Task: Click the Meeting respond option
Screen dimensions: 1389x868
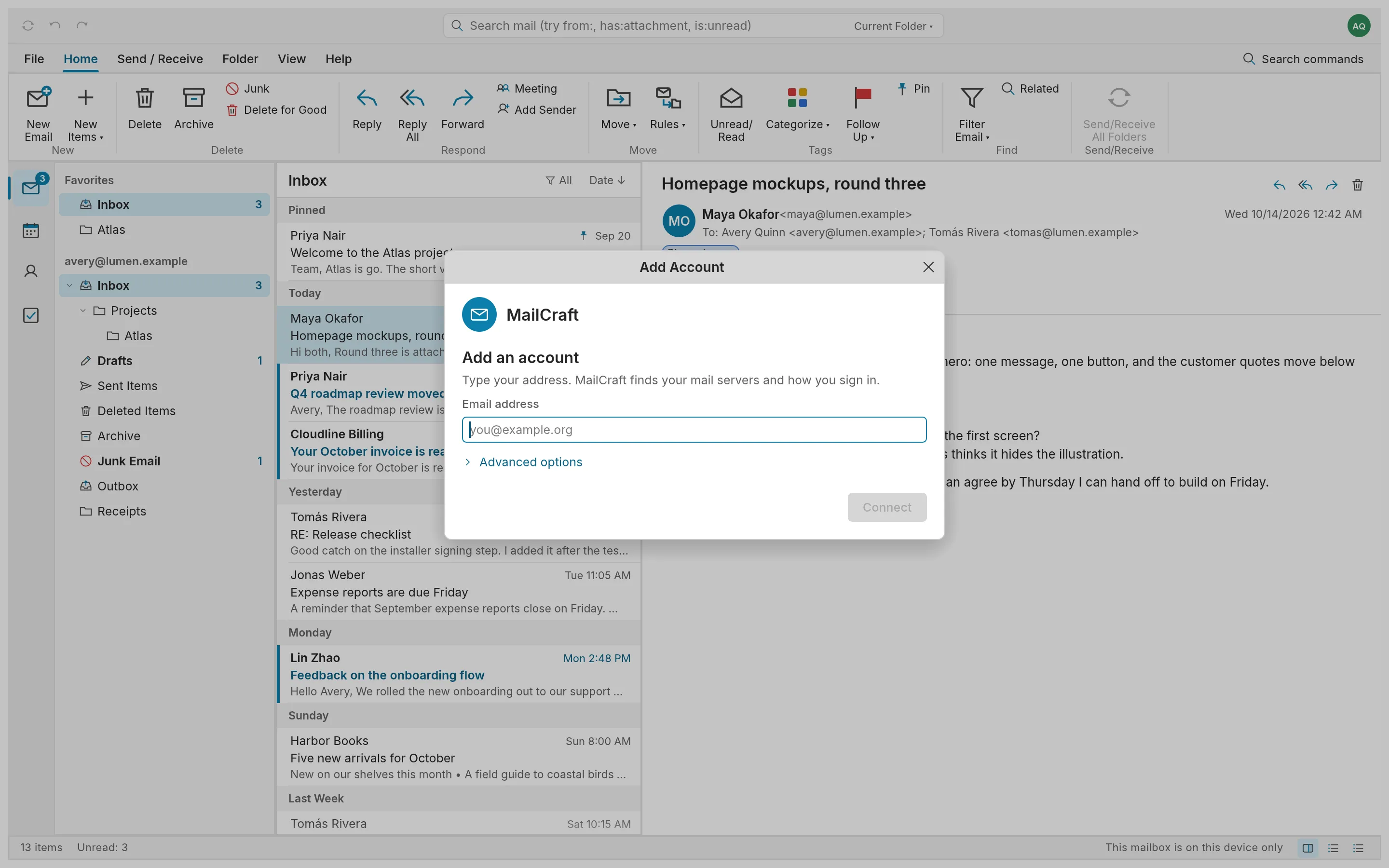Action: 526,88
